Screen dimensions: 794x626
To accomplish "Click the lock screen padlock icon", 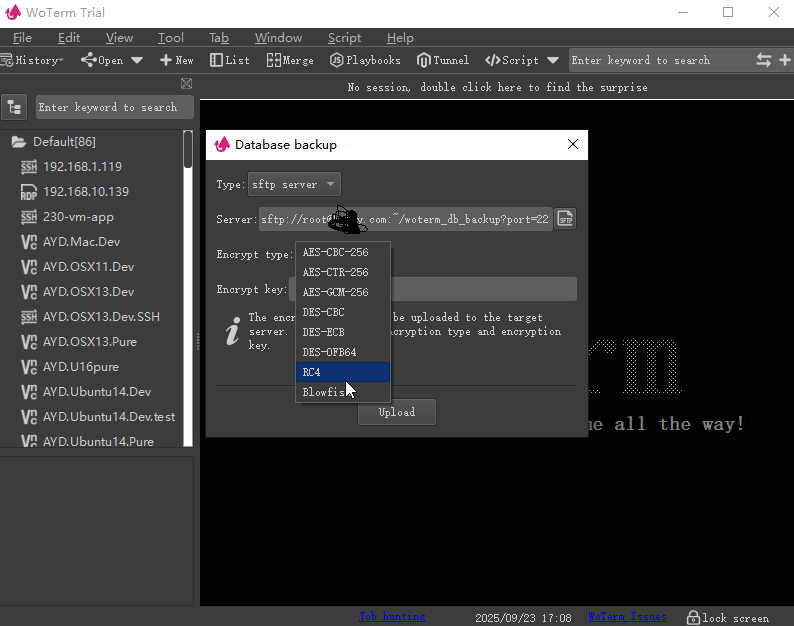I will [691, 617].
